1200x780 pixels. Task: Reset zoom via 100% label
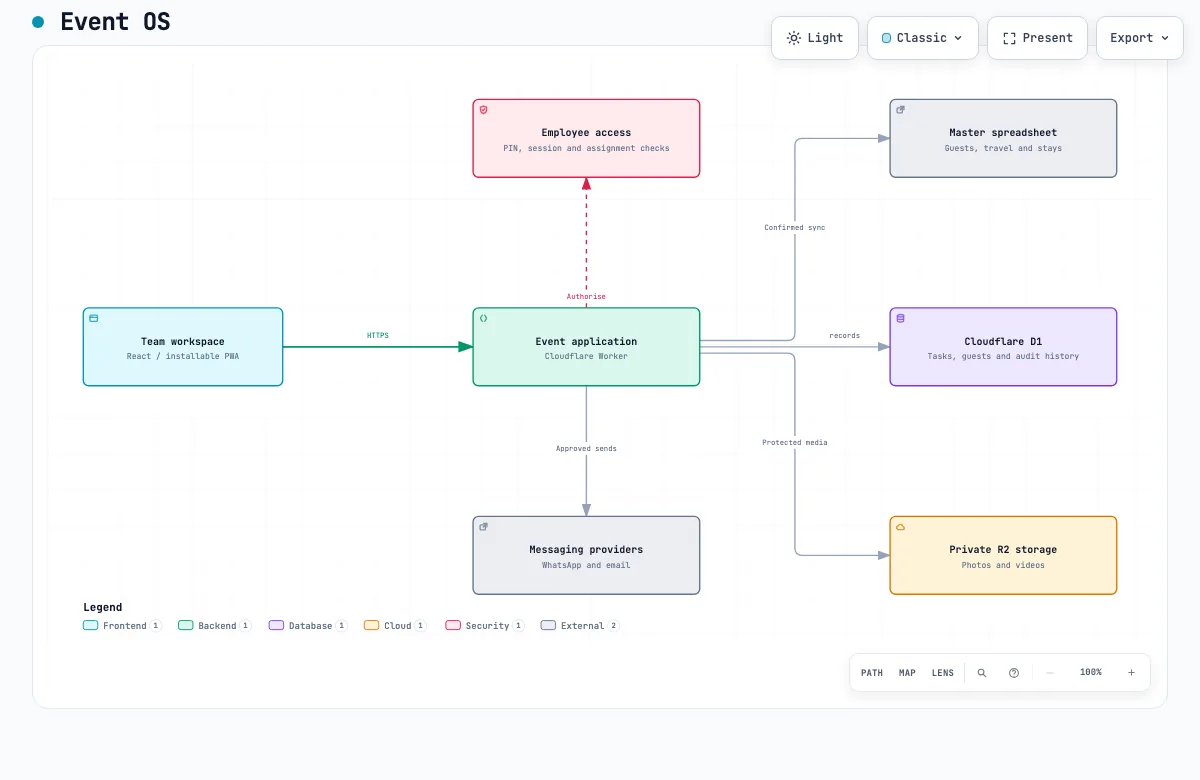[1091, 673]
